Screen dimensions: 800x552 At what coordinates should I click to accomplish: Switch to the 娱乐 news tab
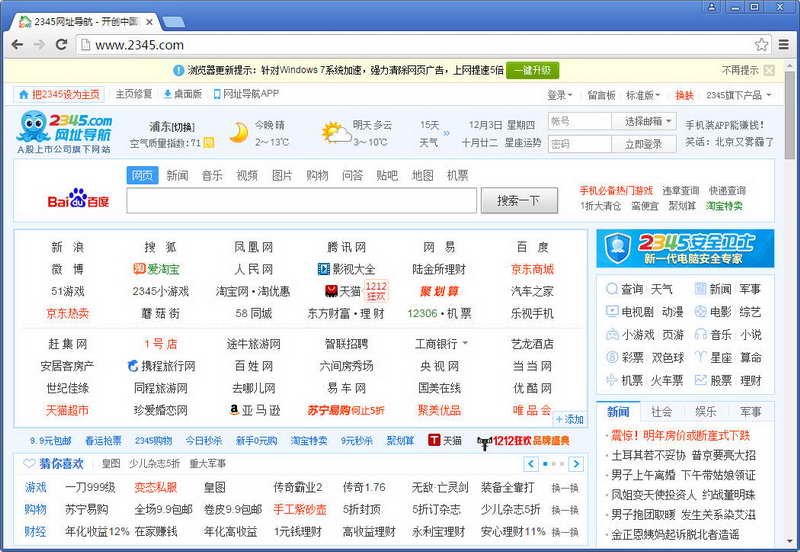706,411
